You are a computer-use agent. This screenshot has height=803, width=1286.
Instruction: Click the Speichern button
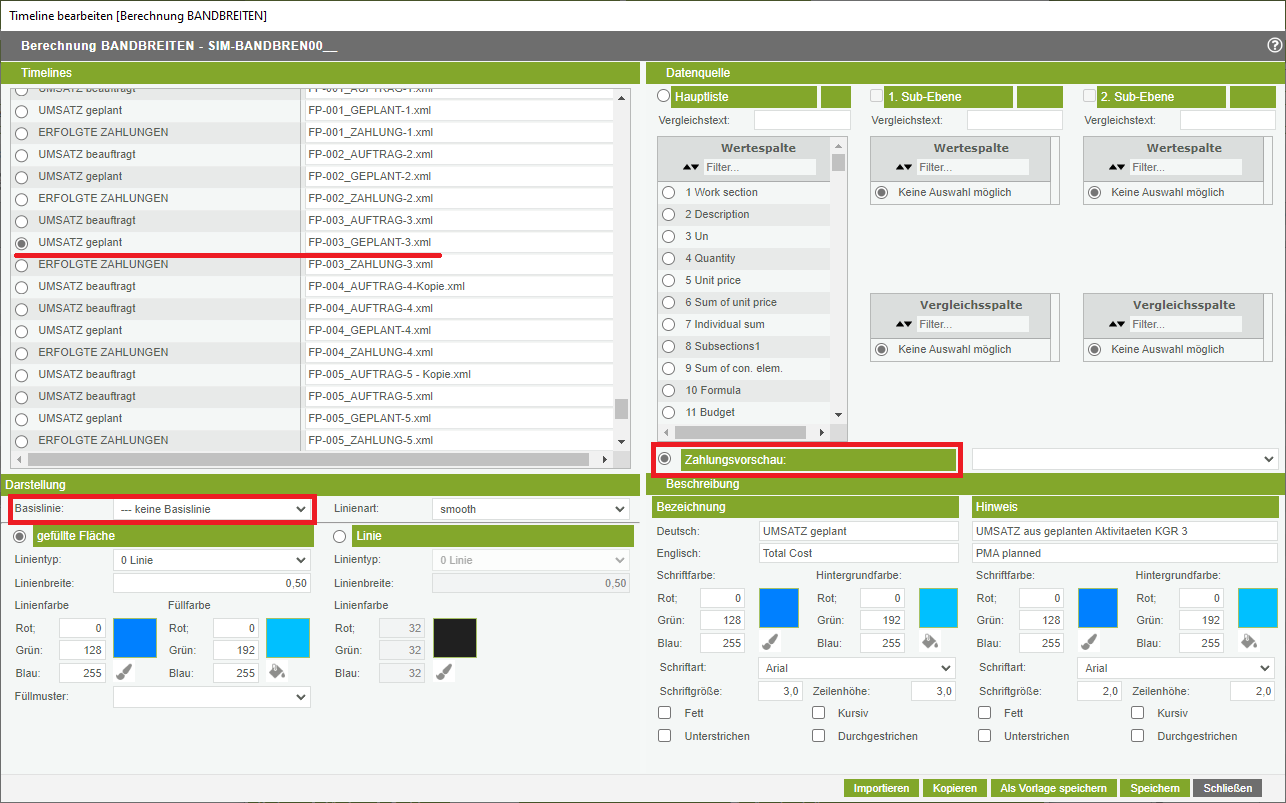tap(1154, 788)
